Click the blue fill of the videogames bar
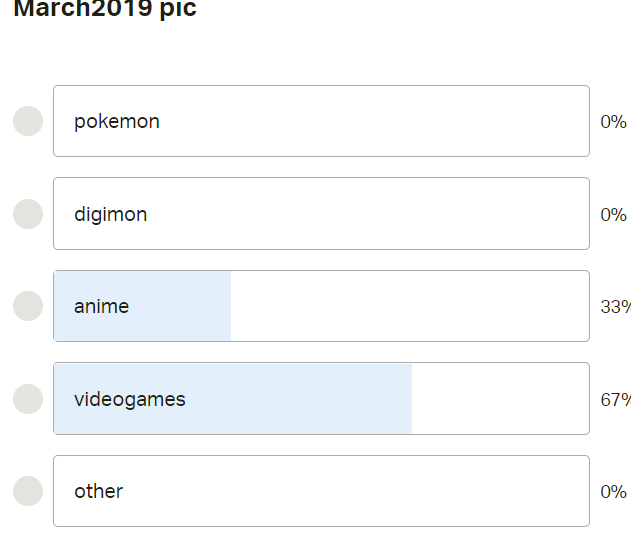This screenshot has height=554, width=631. 300,399
